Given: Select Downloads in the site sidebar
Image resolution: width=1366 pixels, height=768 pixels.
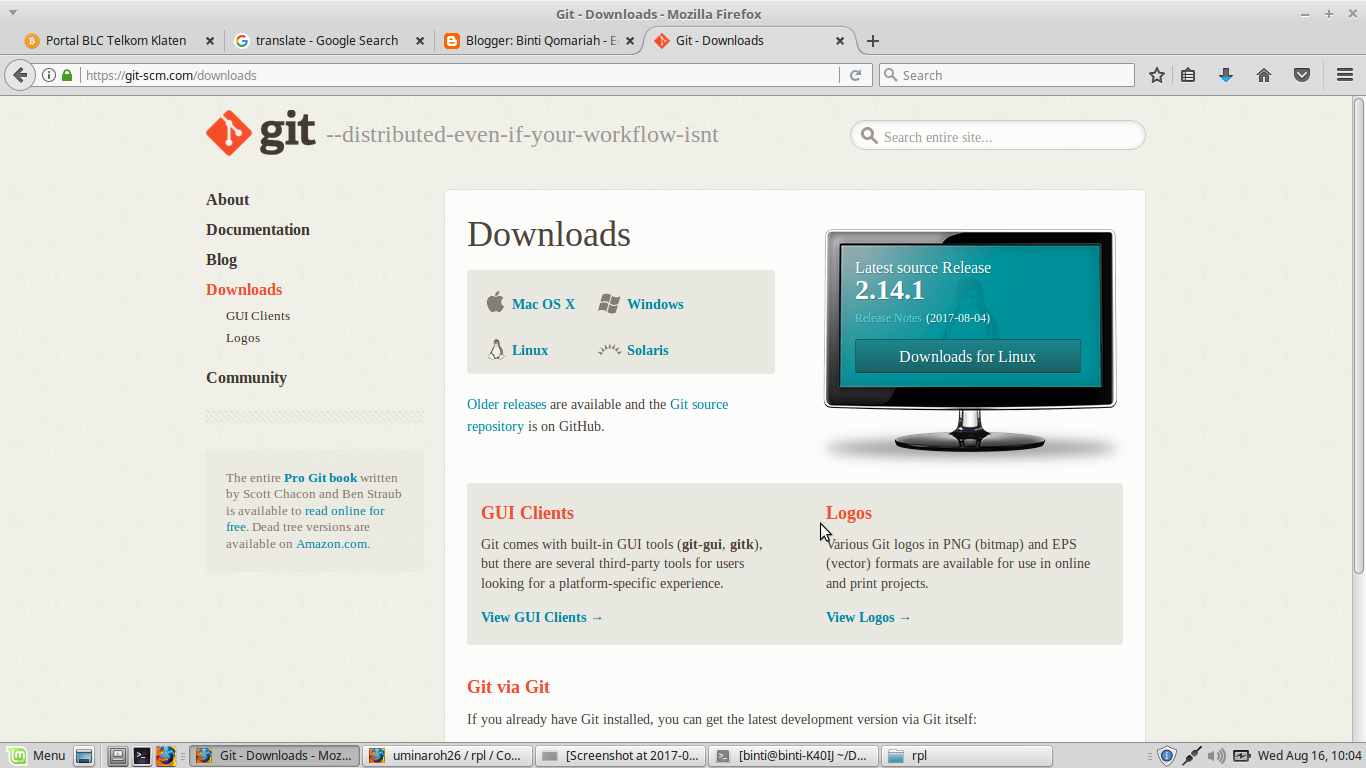Looking at the screenshot, I should (244, 290).
